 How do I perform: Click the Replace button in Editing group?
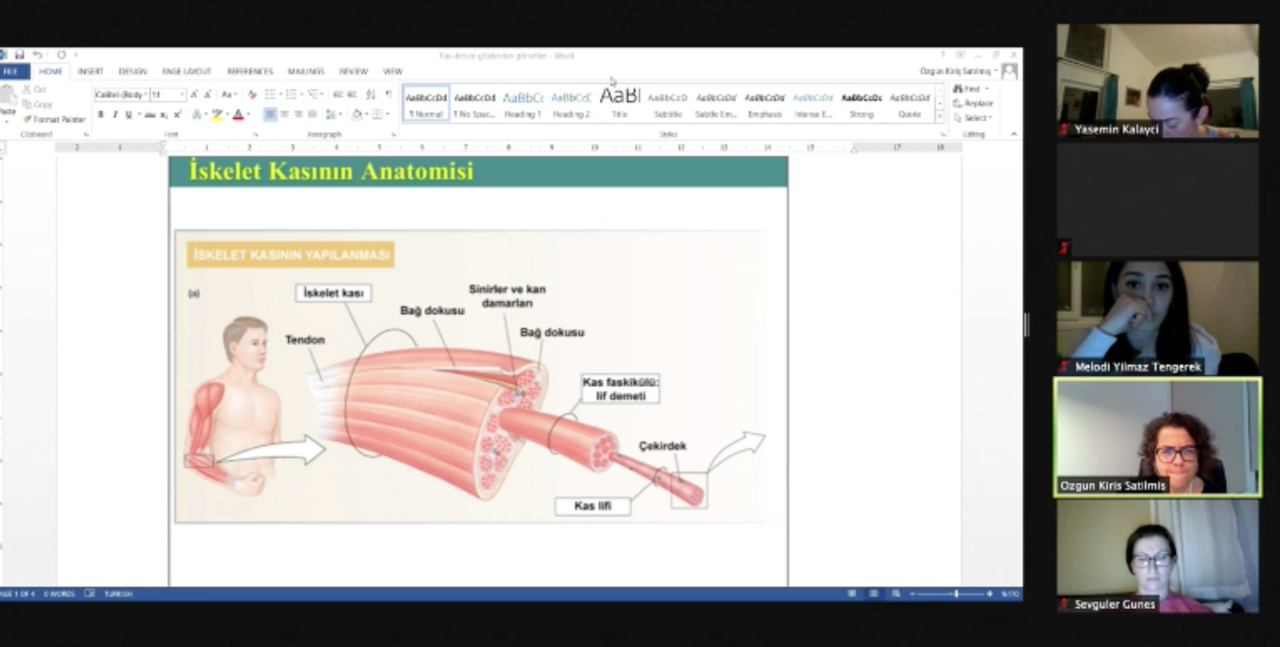pos(973,103)
